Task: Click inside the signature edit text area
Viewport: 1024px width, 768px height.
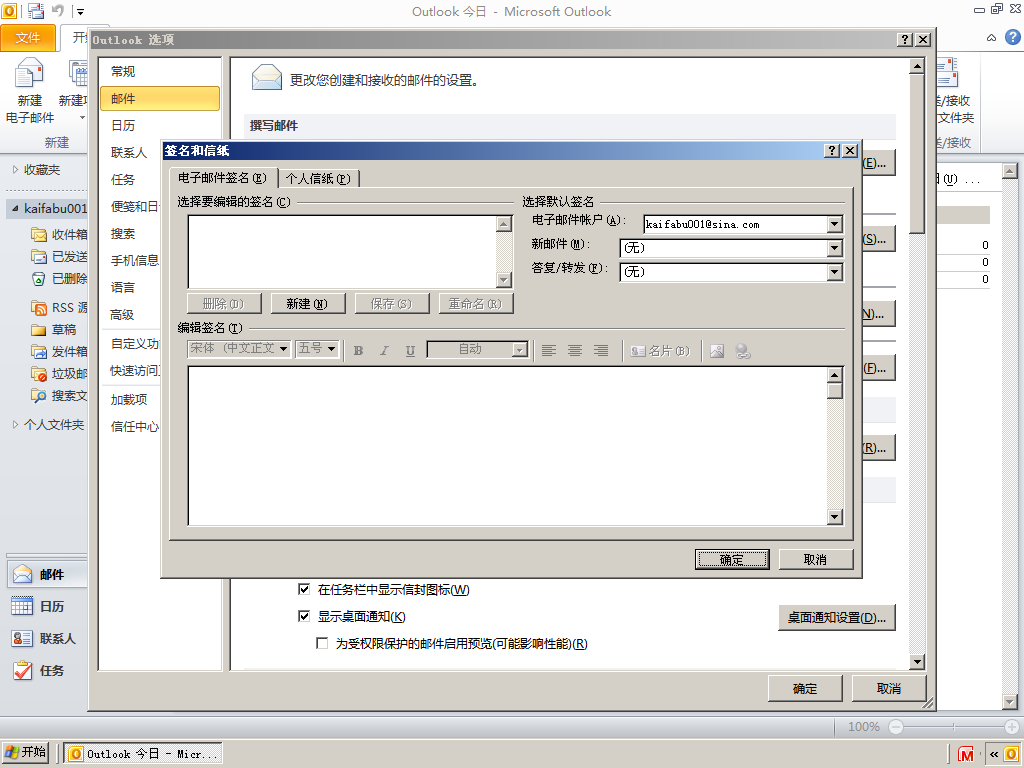Action: point(507,446)
